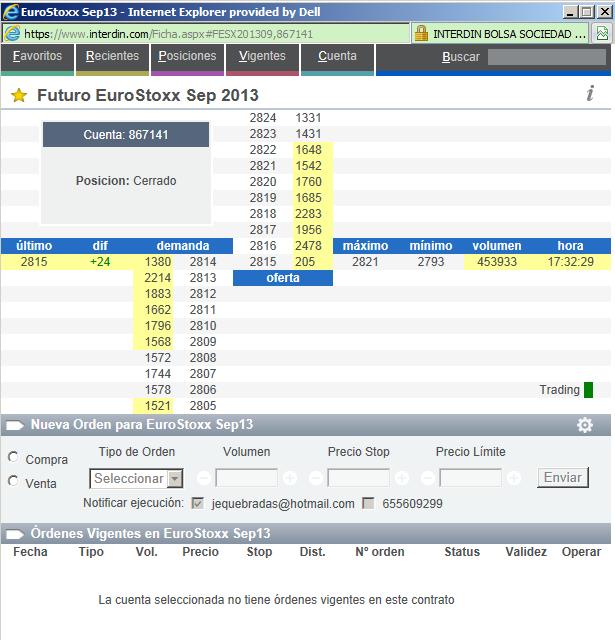Select the Compra radio button
This screenshot has height=640, width=615.
(x=13, y=457)
